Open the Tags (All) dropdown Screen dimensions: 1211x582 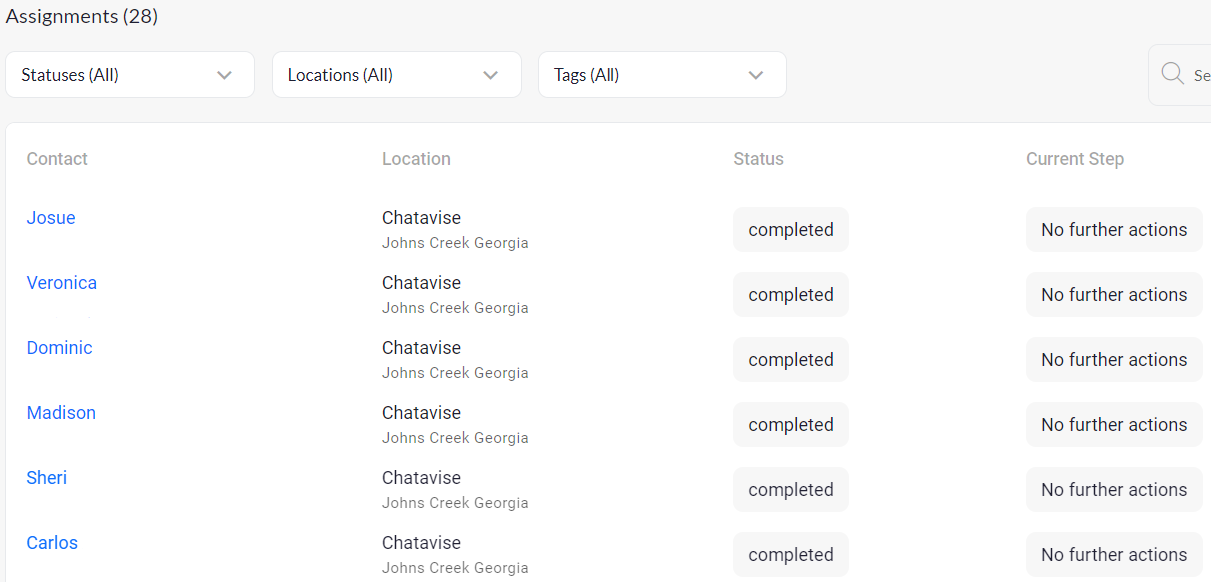pos(662,75)
